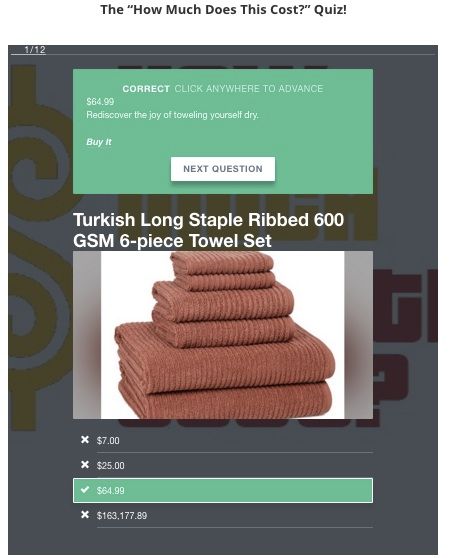Click the dollar sign background logo
The image size is (457, 558).
point(40,247)
